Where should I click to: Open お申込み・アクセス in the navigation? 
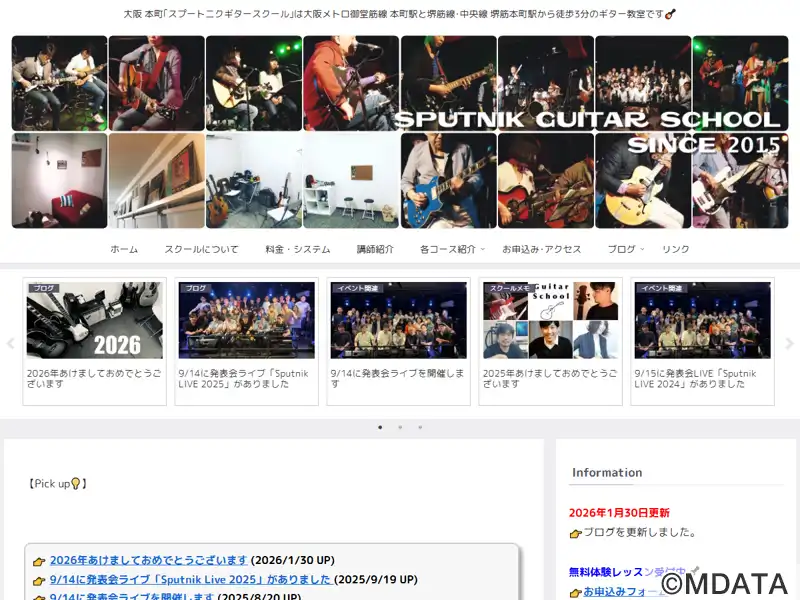(x=541, y=249)
